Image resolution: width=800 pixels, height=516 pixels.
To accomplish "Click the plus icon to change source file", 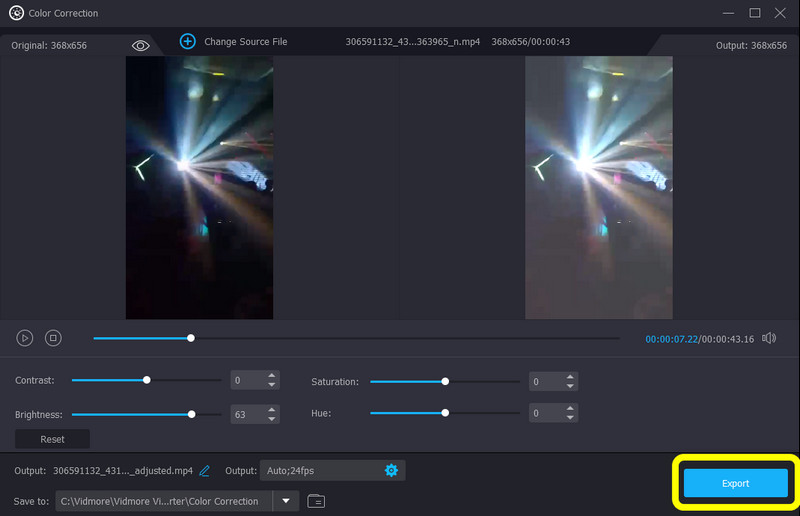I will pos(187,41).
